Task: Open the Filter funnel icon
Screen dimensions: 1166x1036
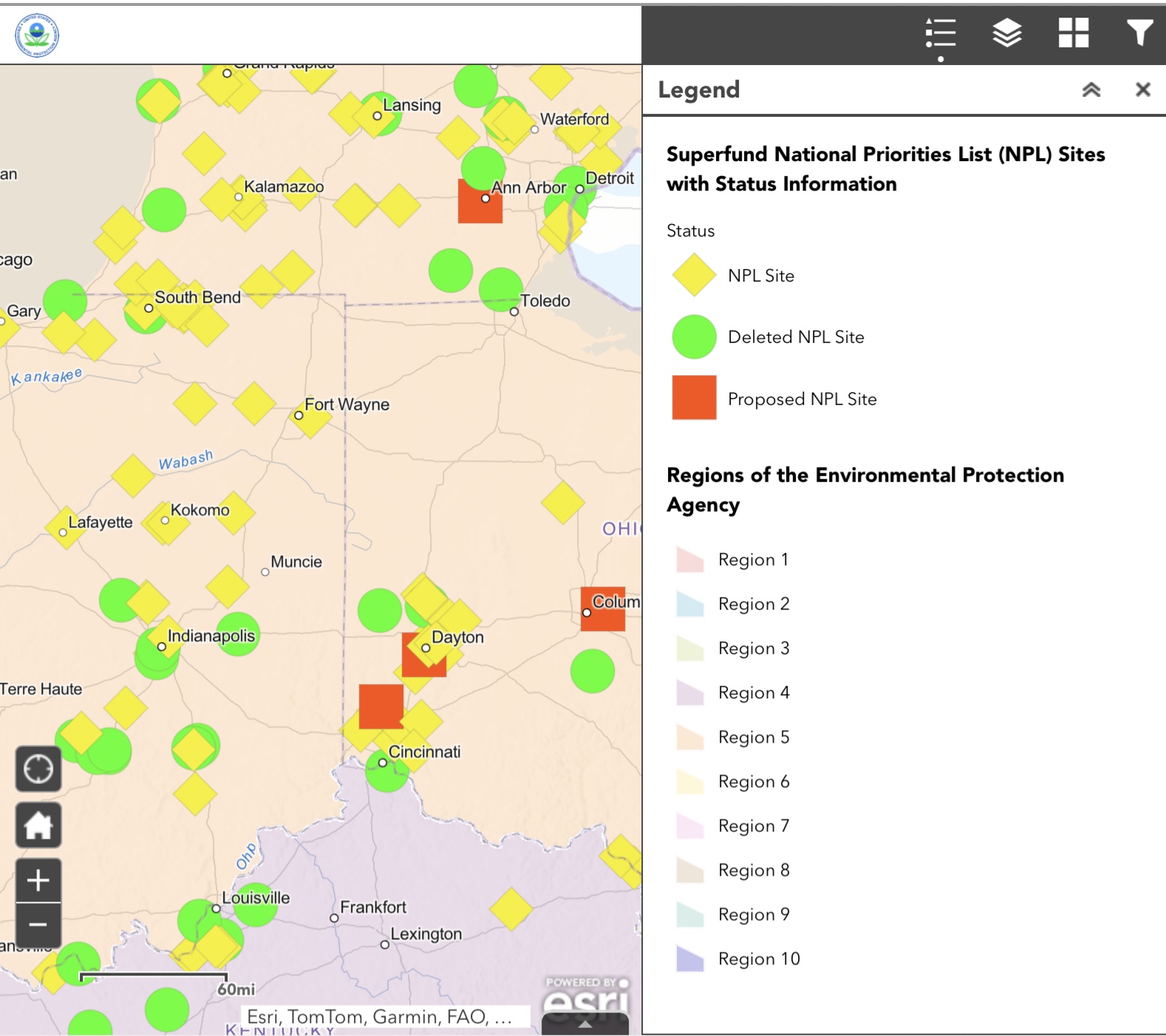Action: [1139, 34]
